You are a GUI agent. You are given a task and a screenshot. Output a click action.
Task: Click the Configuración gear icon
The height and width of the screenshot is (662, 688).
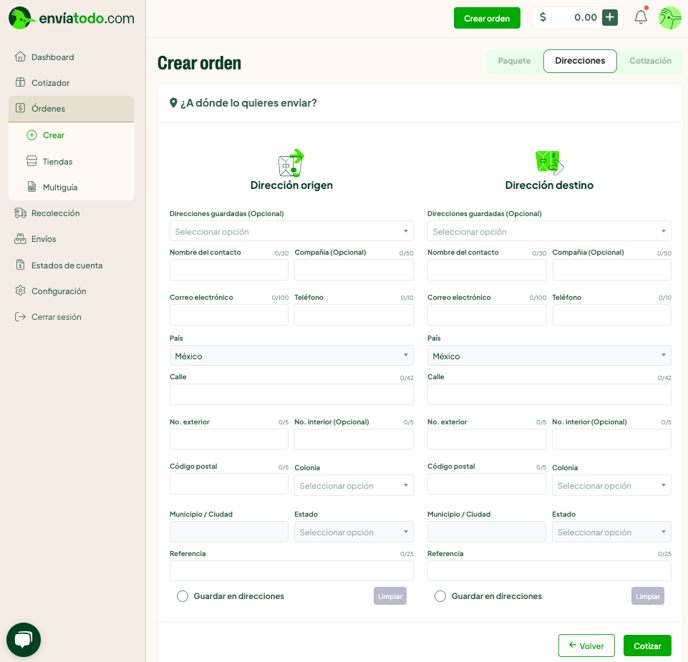coord(20,291)
